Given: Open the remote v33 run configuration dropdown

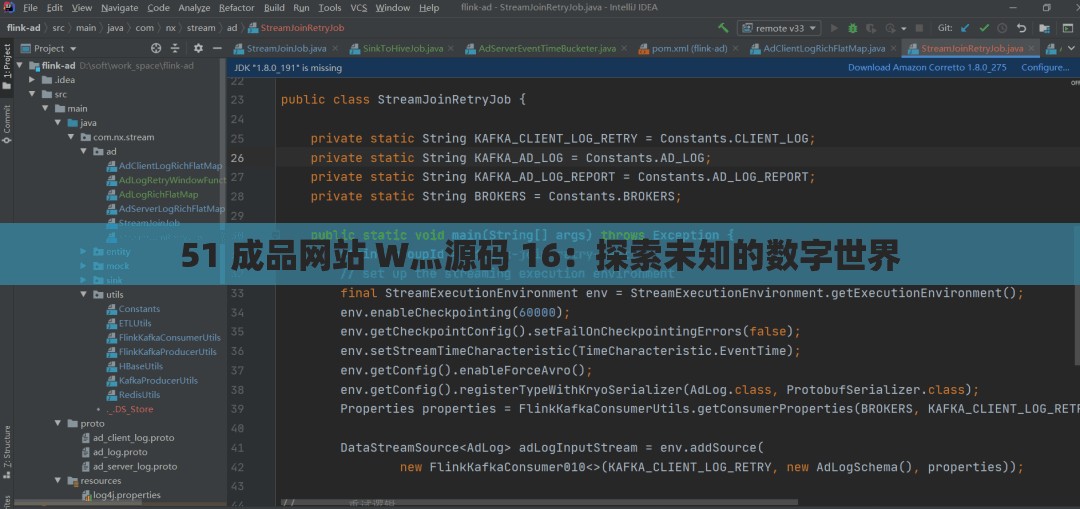Looking at the screenshot, I should pyautogui.click(x=779, y=28).
